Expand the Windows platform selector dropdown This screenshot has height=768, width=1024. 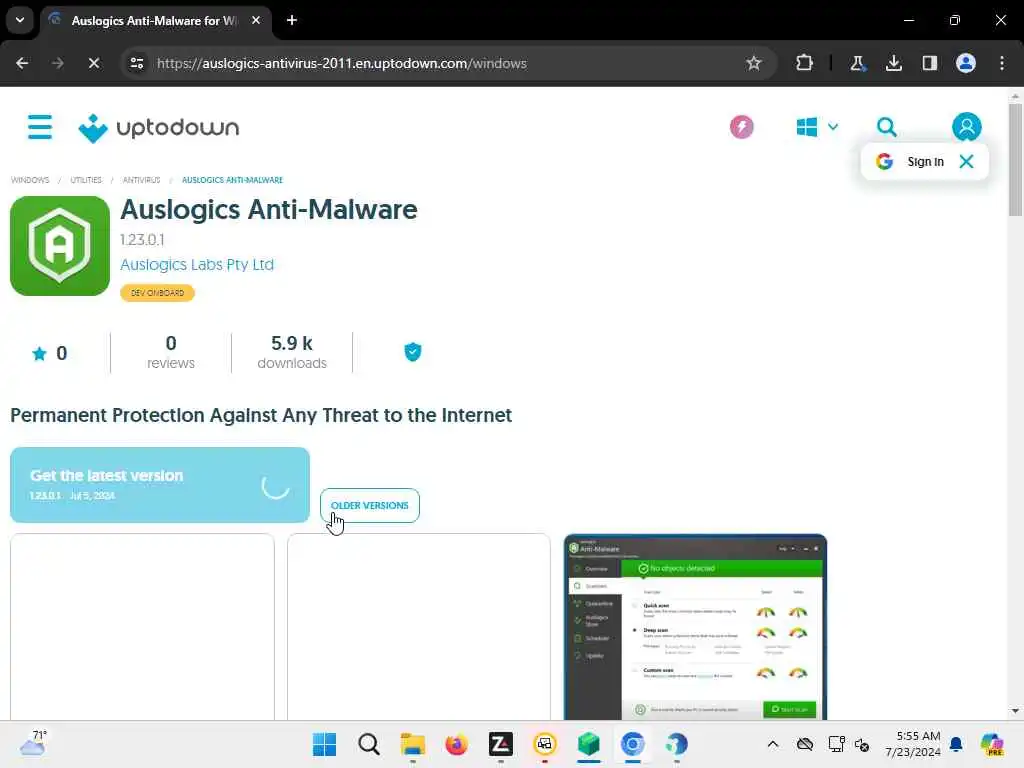(x=817, y=127)
